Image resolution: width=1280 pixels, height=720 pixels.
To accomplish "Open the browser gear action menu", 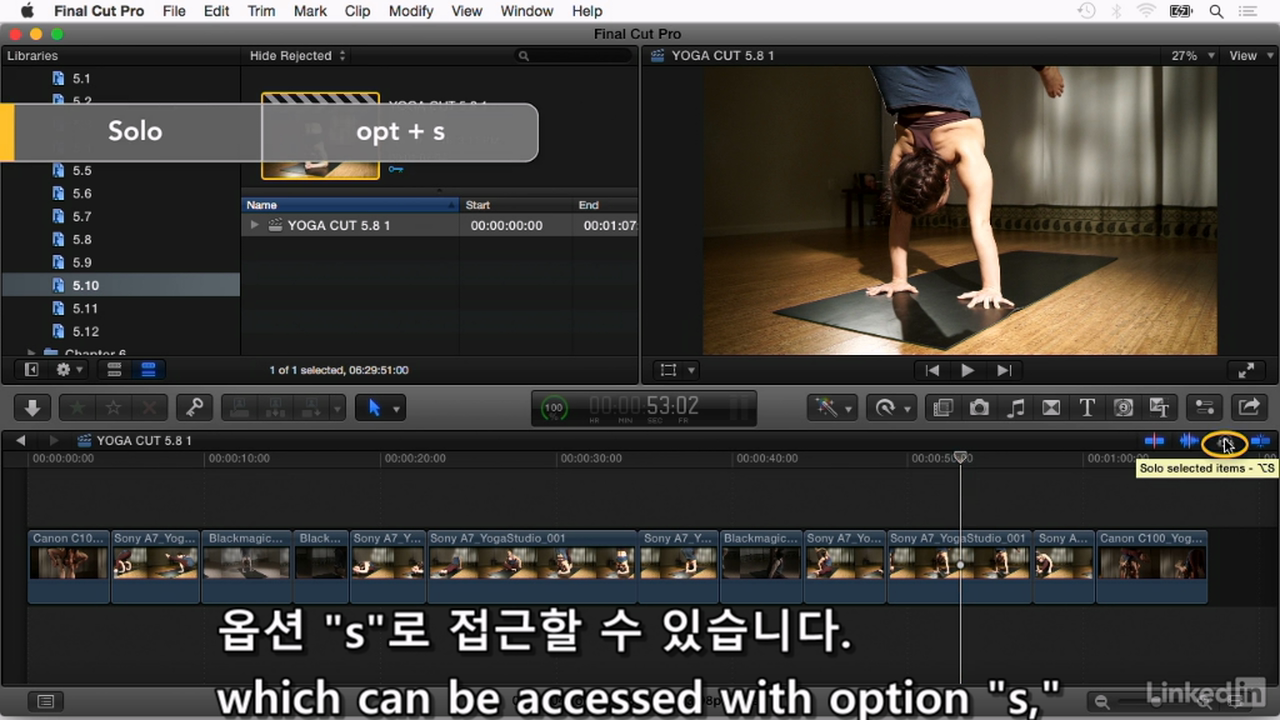I will 69,370.
